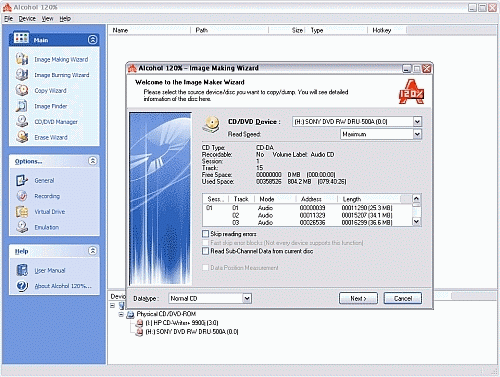Click Physical CD/DVD-ROM node icon
Image resolution: width=500 pixels, height=377 pixels.
(130, 314)
